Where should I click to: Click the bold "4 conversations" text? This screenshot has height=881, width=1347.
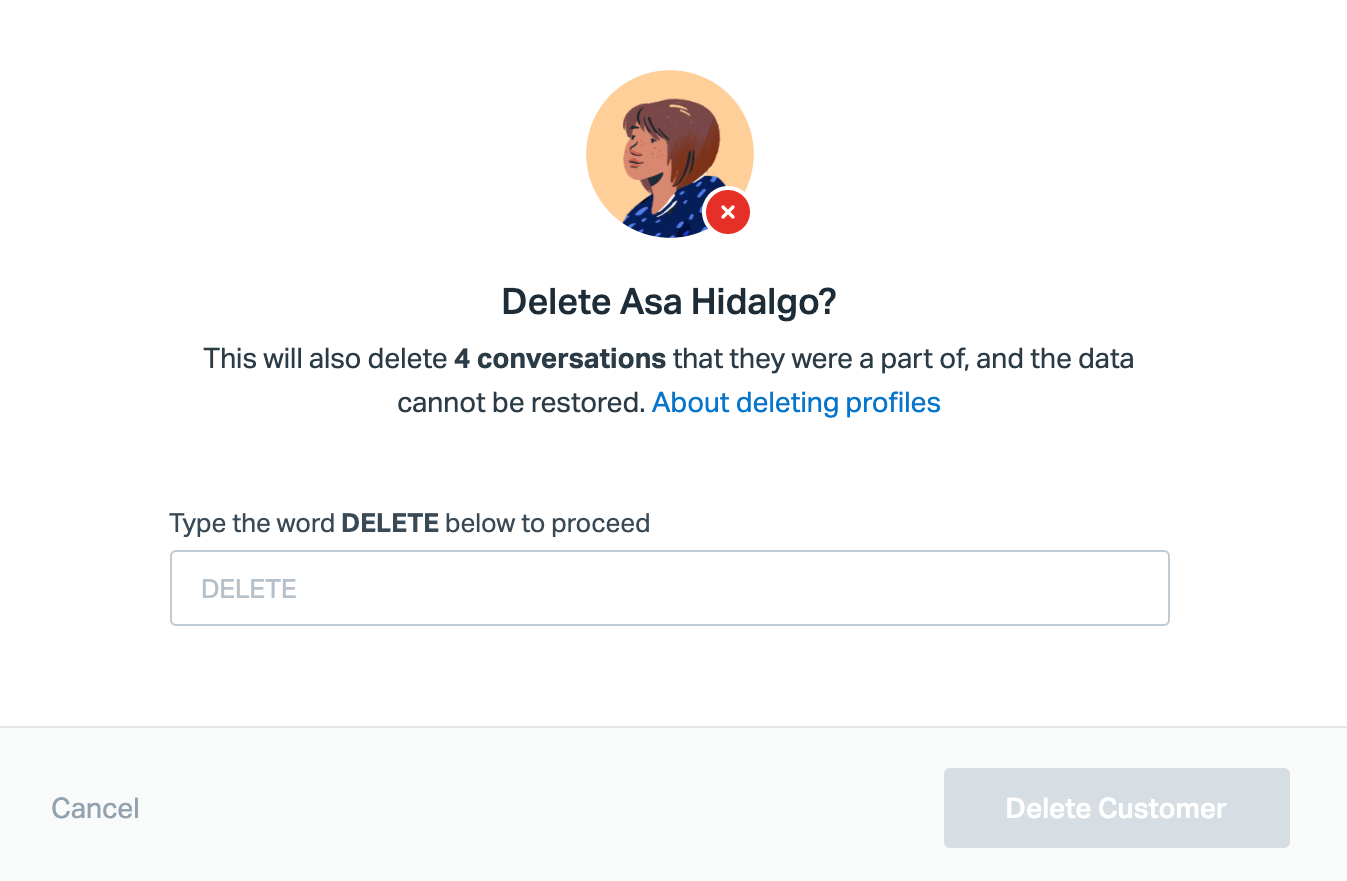tap(560, 358)
